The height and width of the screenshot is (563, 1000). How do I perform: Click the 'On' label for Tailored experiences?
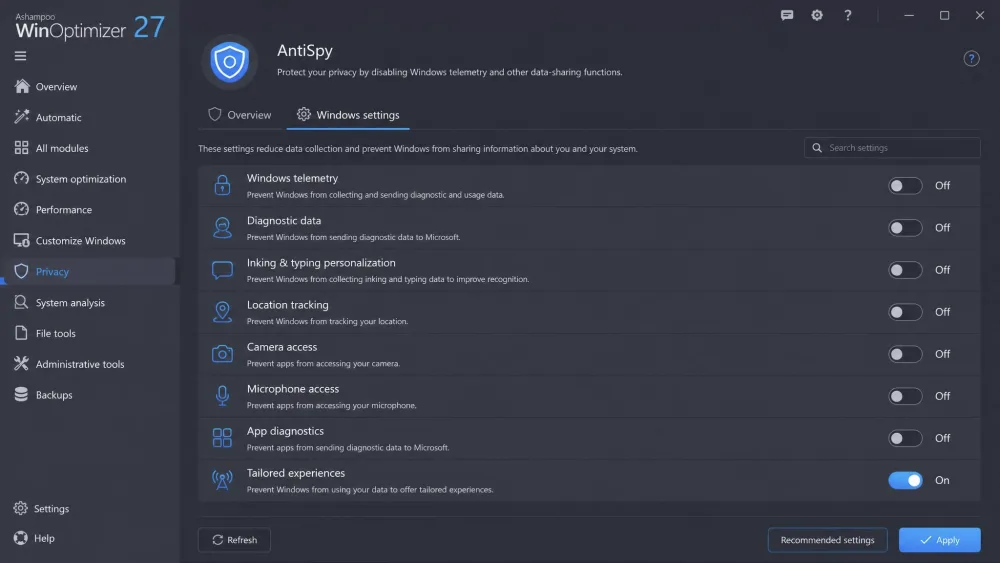942,480
